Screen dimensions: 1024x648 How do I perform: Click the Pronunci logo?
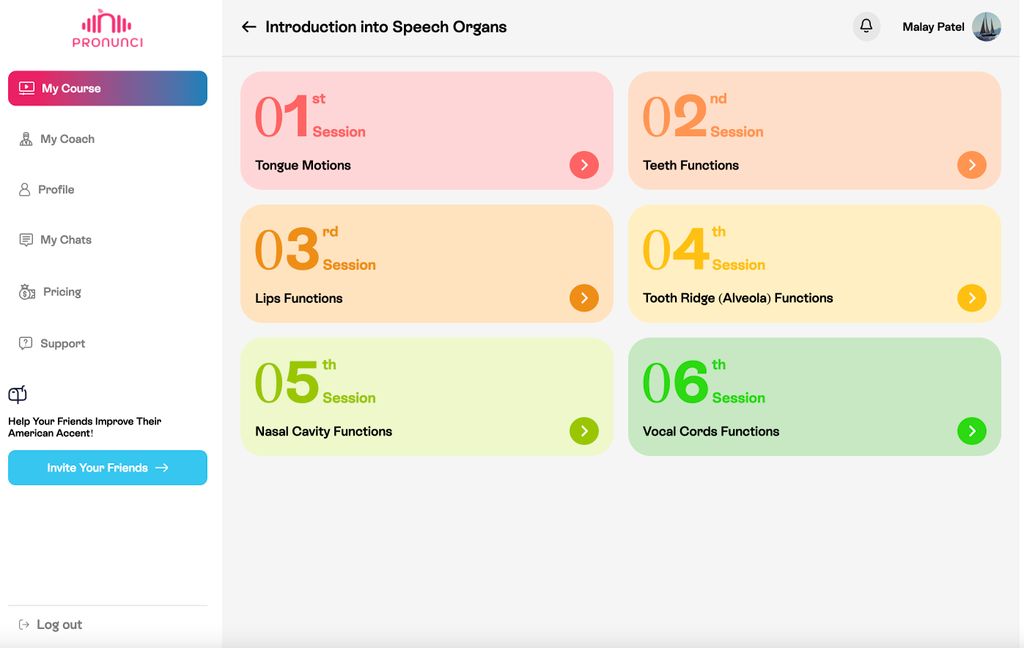[107, 29]
